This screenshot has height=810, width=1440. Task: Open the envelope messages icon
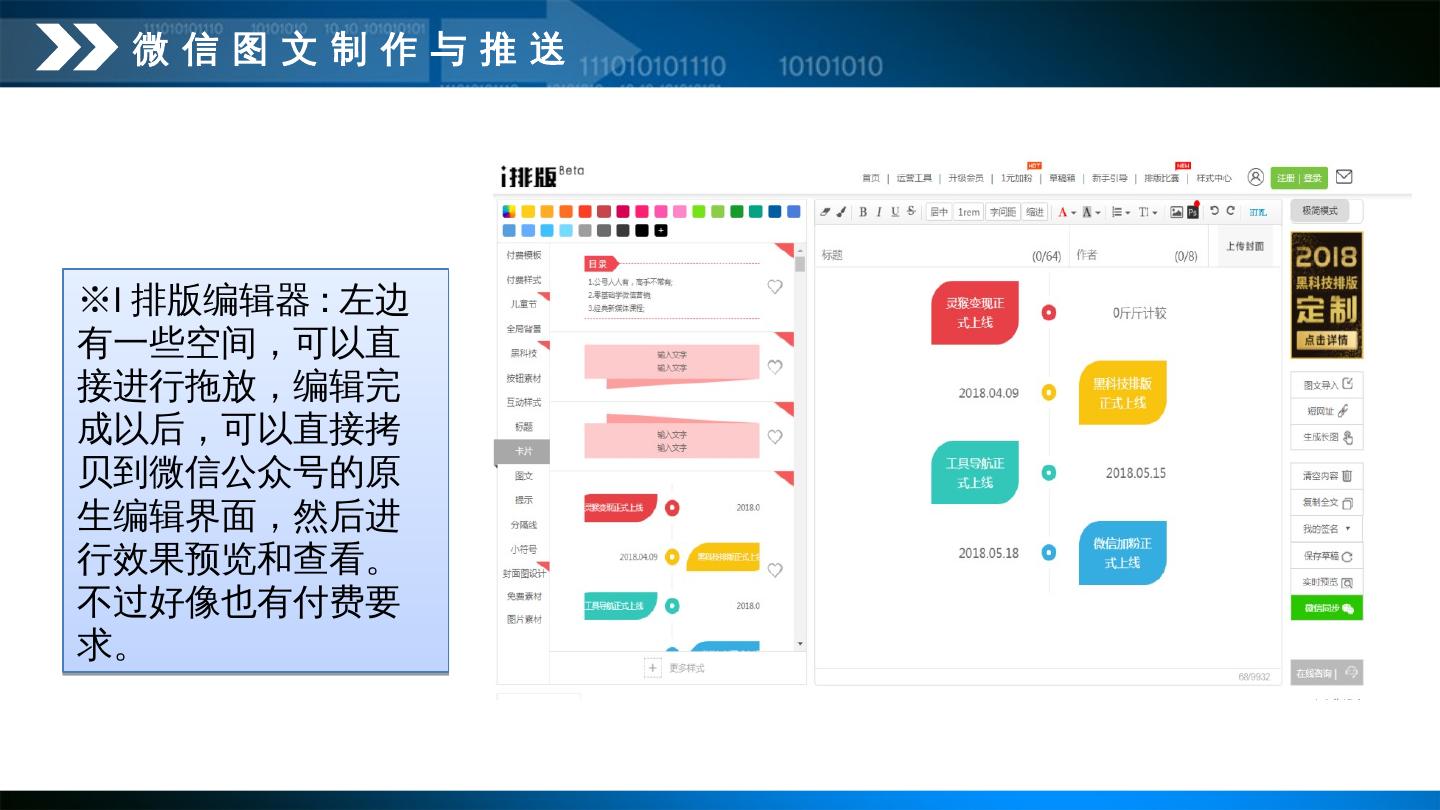pos(1344,177)
